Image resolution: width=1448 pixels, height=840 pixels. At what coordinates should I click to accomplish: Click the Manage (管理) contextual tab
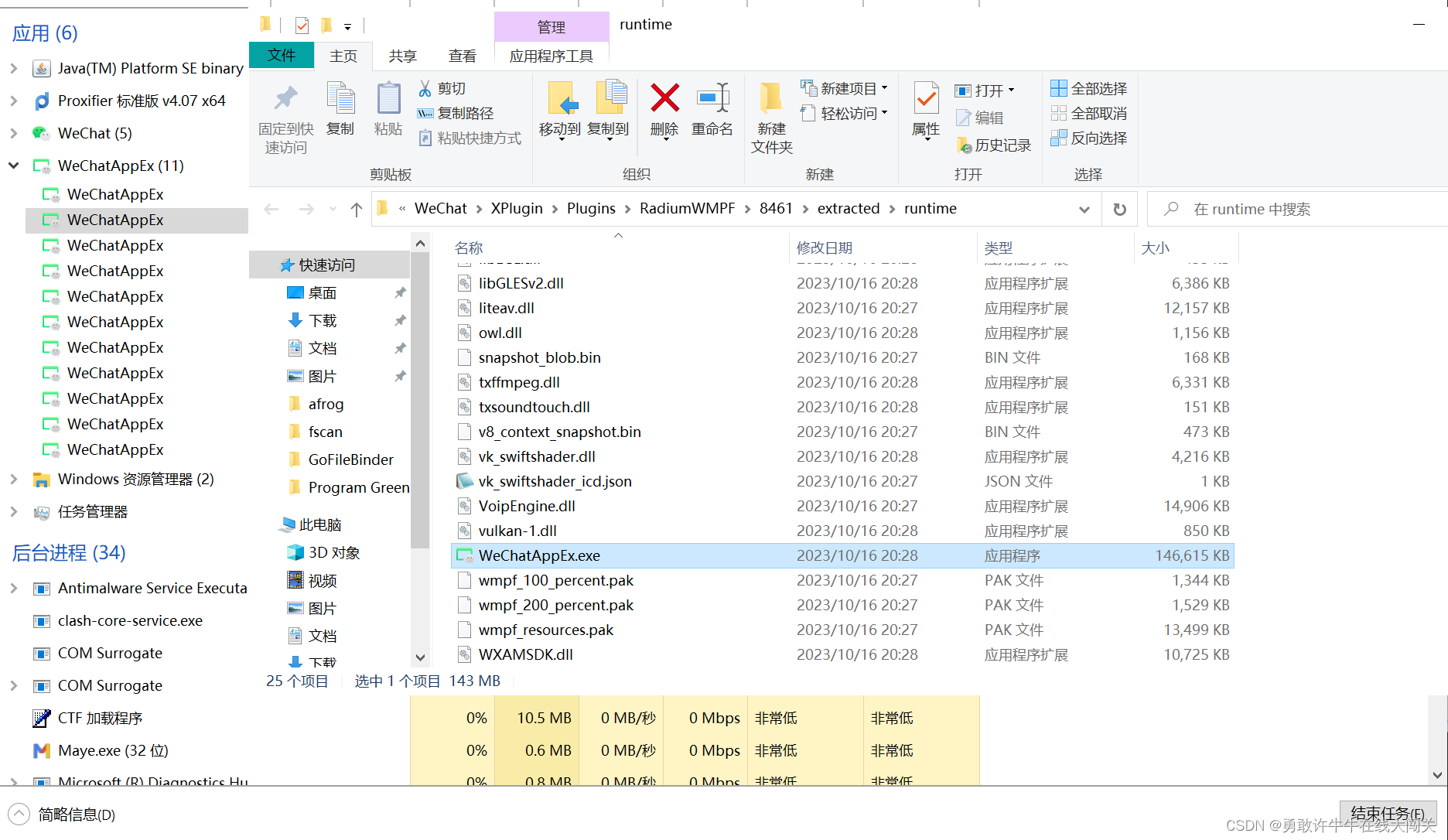click(552, 27)
